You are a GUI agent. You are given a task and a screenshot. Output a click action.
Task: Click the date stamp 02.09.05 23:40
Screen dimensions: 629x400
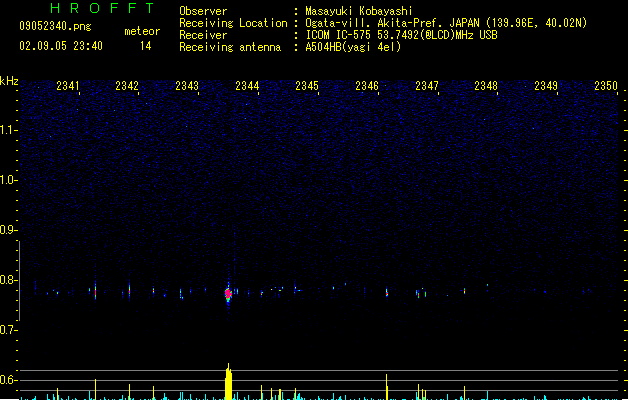tap(61, 46)
